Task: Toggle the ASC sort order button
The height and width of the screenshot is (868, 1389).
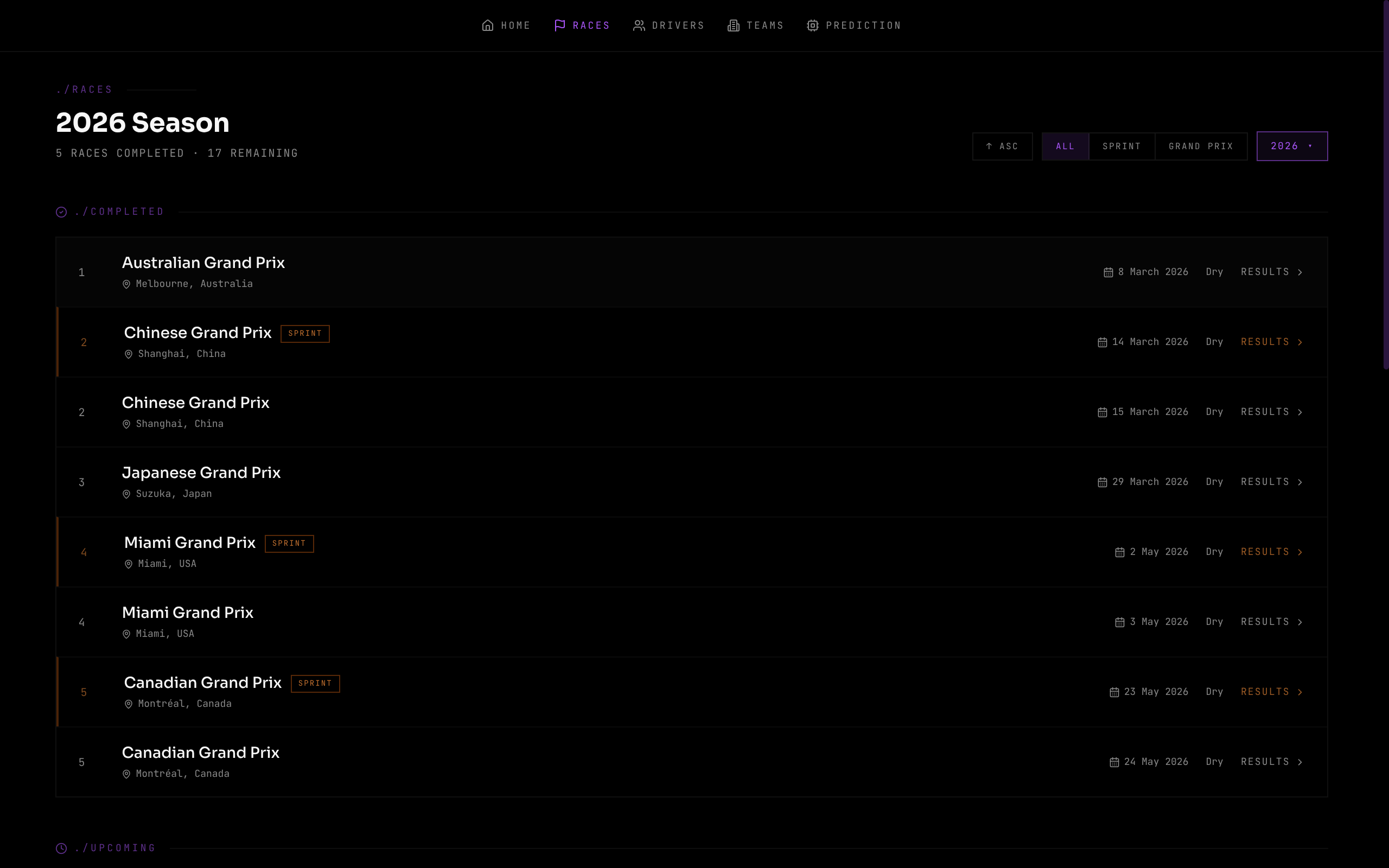Action: [1003, 146]
